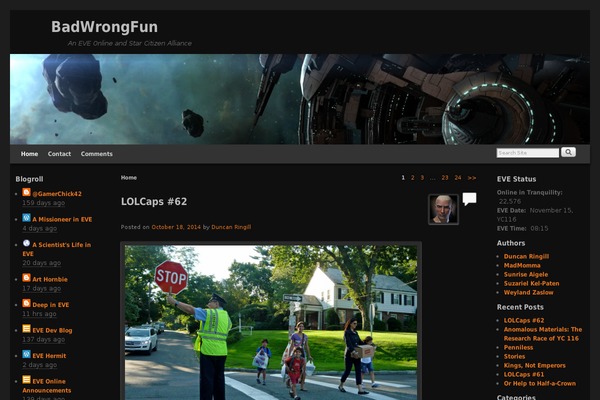Click A Scientist's Life in EVE icon

26,243
